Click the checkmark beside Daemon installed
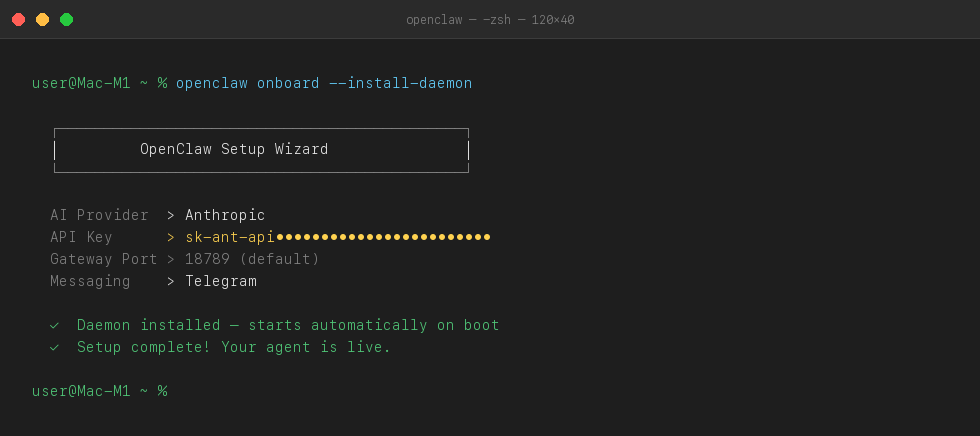980x436 pixels. coord(55,325)
